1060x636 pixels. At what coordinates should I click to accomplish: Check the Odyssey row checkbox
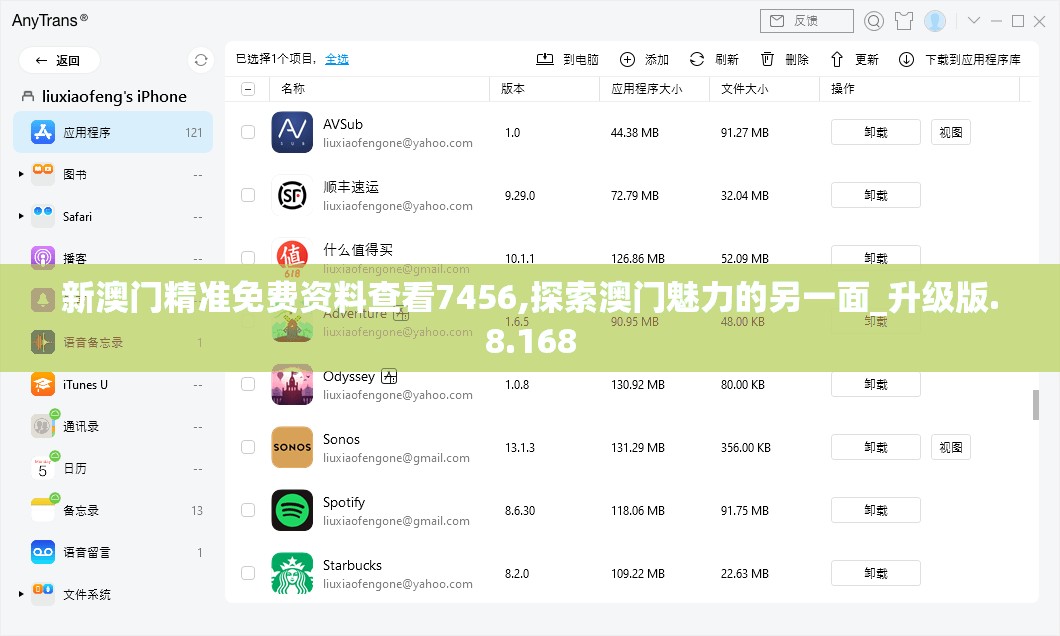(248, 384)
